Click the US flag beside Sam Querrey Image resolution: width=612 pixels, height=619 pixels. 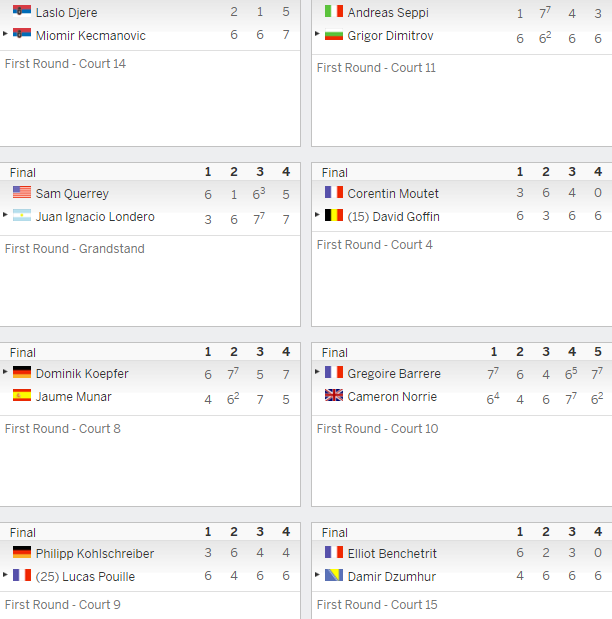pyautogui.click(x=22, y=192)
